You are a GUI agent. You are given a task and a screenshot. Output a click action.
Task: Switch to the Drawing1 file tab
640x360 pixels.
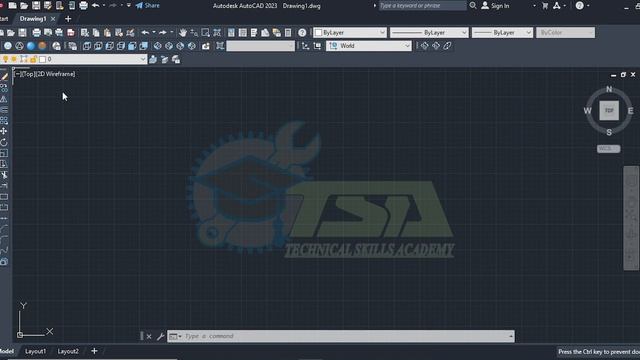33,19
